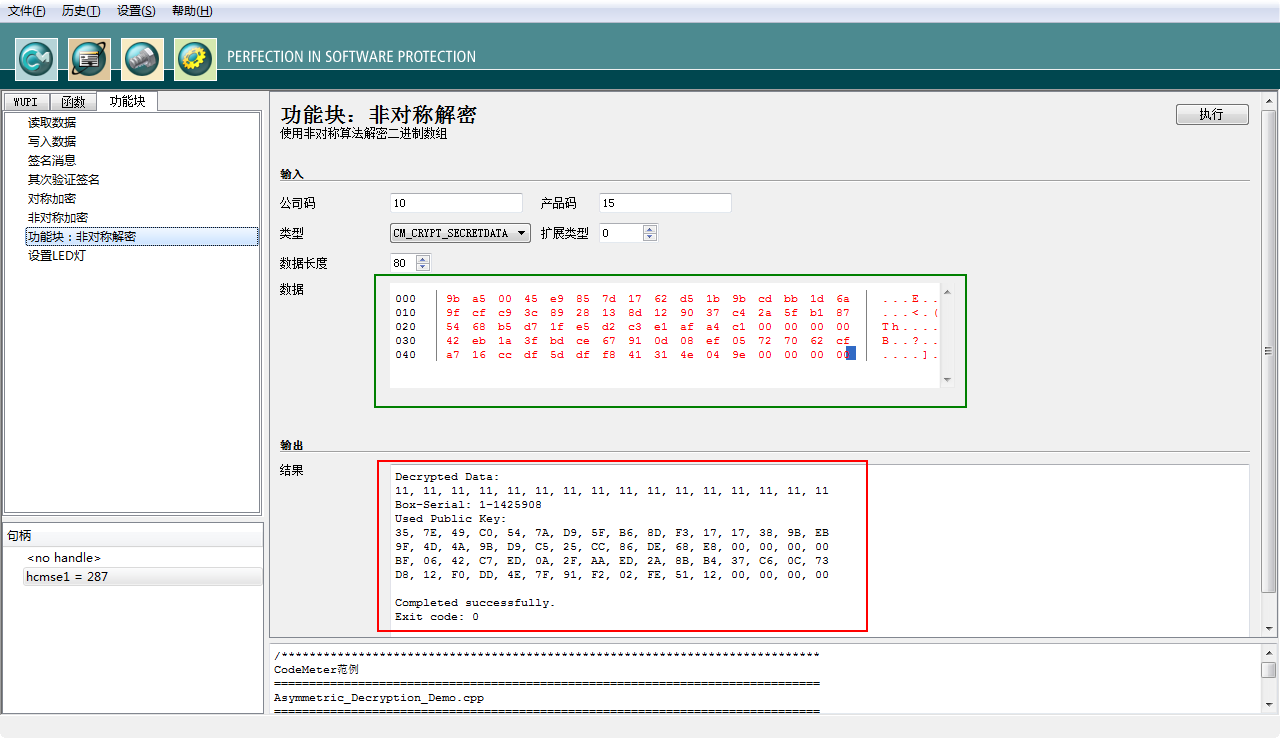Click the main panel vertical scrollbar thumb
The height and width of the screenshot is (738, 1280).
[x=1269, y=350]
